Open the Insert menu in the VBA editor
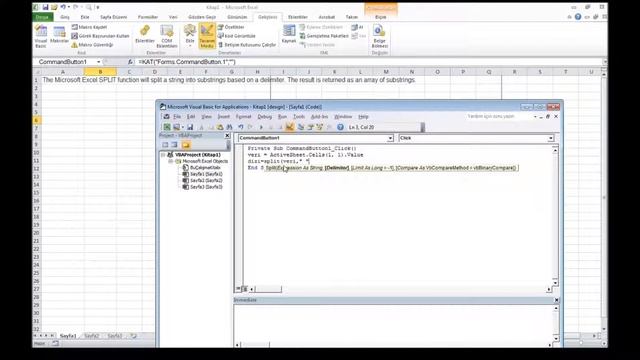Viewport: 640px width, 360px height. [x=224, y=117]
